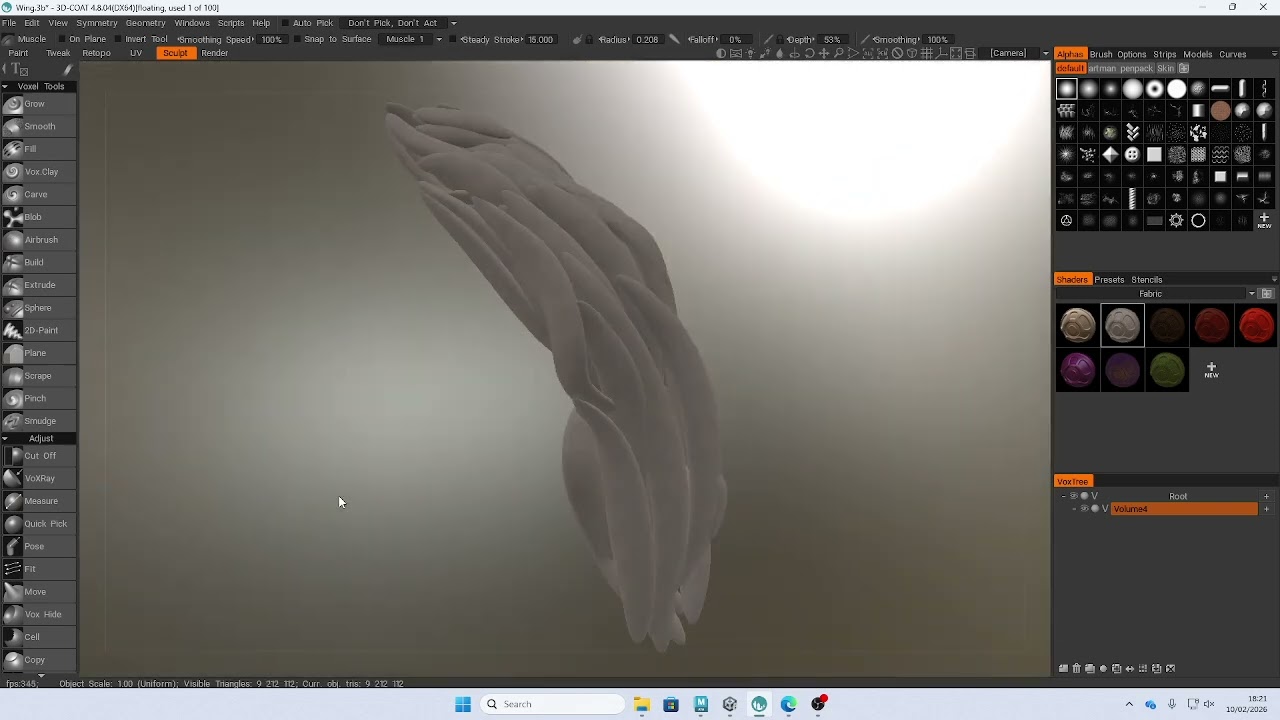The image size is (1280, 720).
Task: Select the Pose tool
Action: [38, 546]
